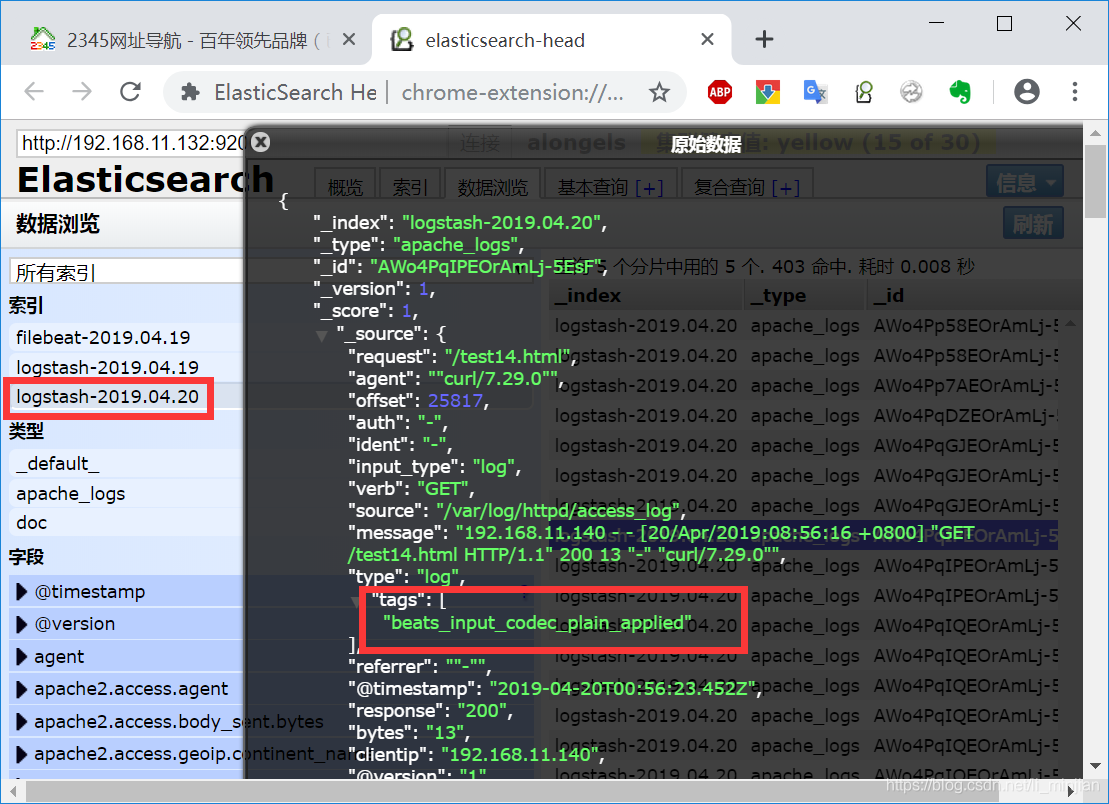Click the scrollbar down arrow at bottom right
This screenshot has width=1109, height=804.
tap(1096, 766)
